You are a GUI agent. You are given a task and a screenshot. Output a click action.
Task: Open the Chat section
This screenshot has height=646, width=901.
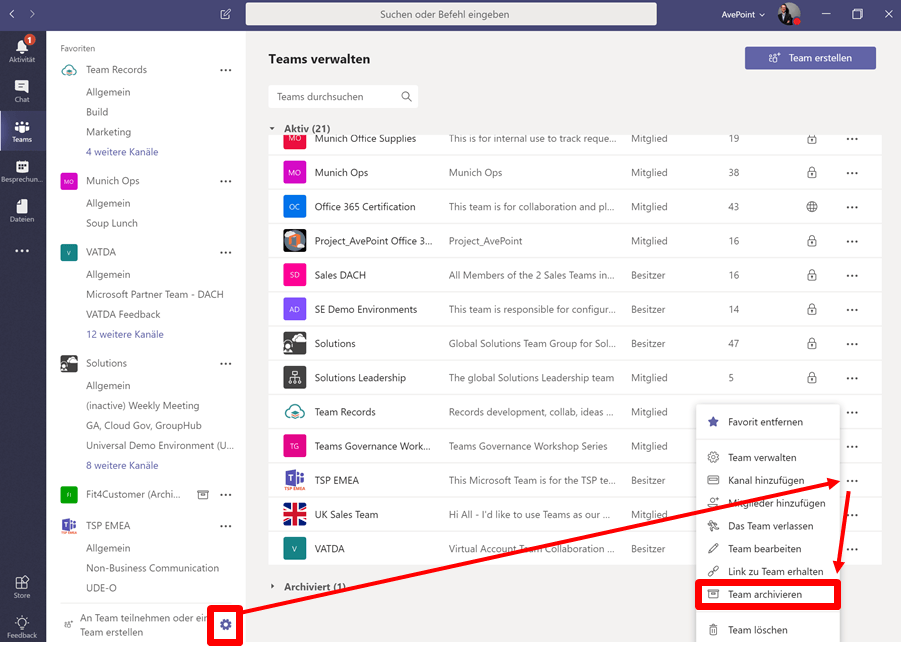[x=22, y=91]
